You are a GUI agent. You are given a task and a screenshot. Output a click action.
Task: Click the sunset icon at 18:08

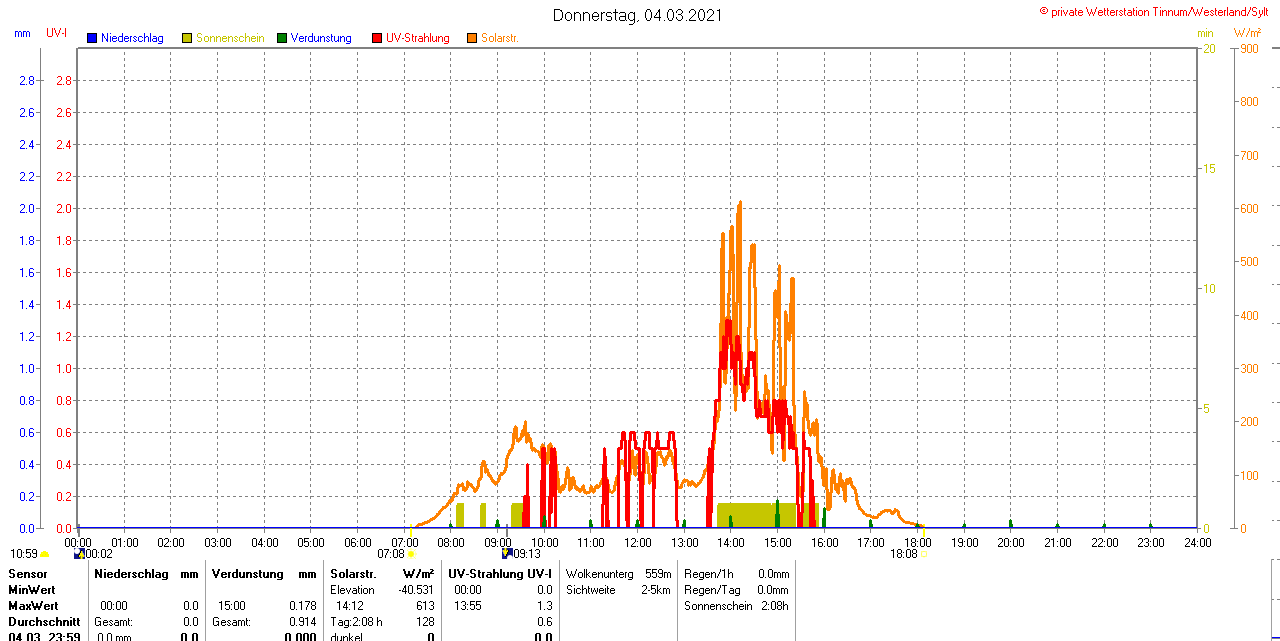click(x=923, y=553)
